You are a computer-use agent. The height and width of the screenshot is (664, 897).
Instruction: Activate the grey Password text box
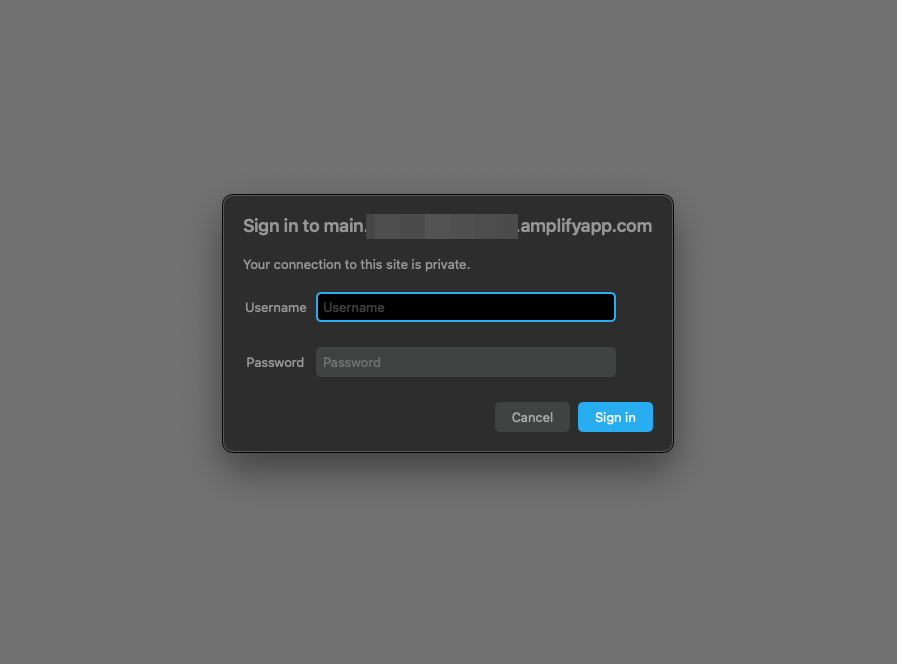click(466, 362)
